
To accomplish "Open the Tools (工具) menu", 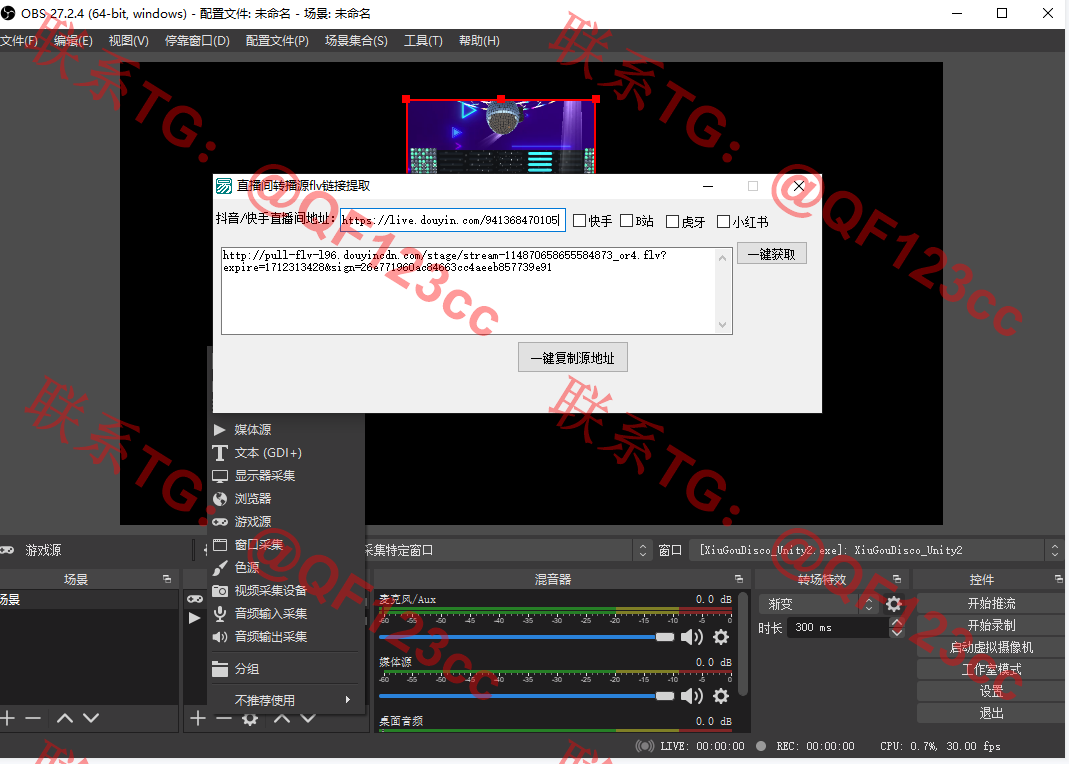I will [x=423, y=41].
